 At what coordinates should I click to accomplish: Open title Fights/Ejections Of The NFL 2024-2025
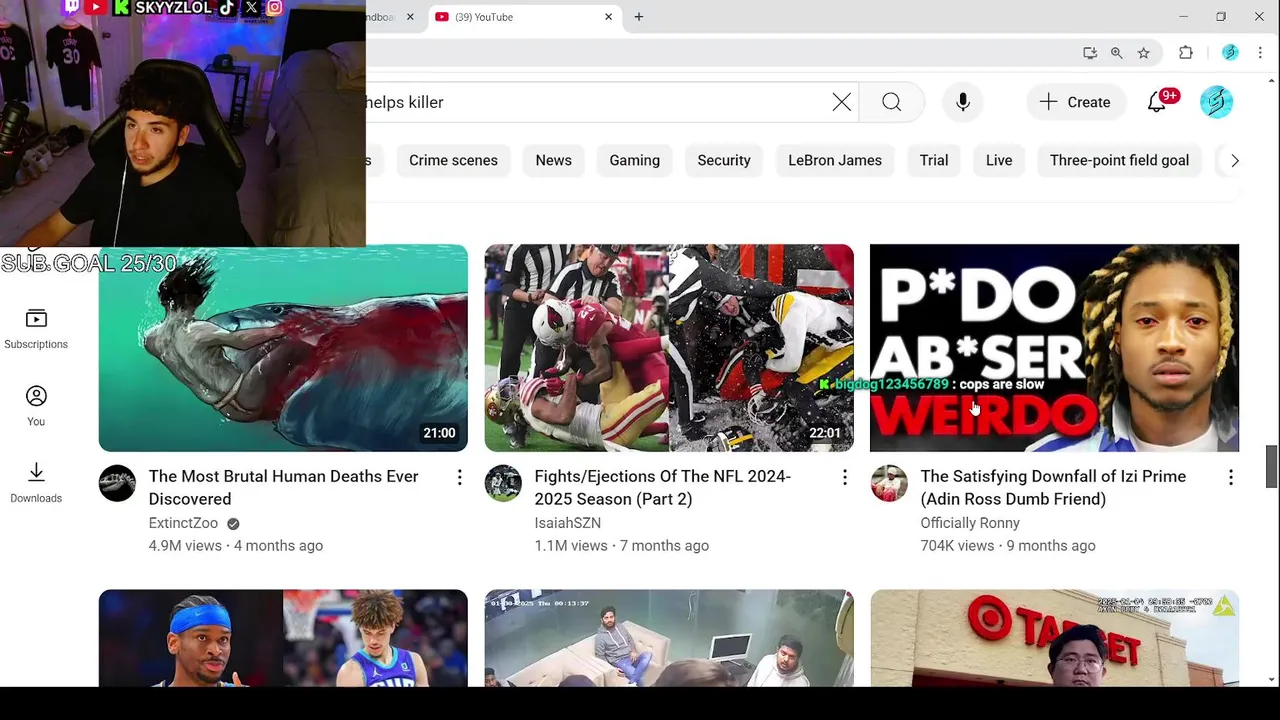tap(663, 488)
